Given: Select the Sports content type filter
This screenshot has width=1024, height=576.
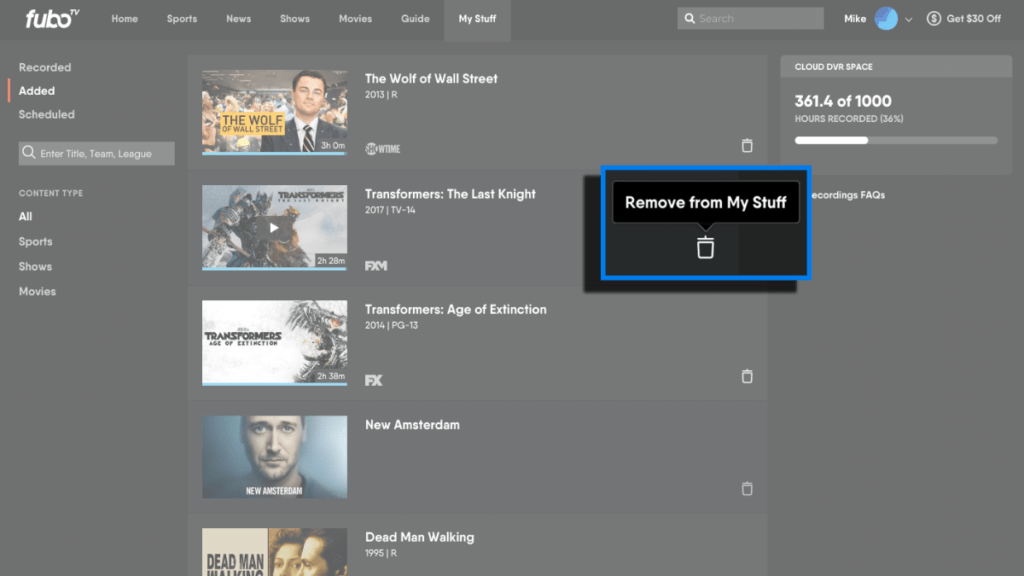Looking at the screenshot, I should click(x=35, y=241).
